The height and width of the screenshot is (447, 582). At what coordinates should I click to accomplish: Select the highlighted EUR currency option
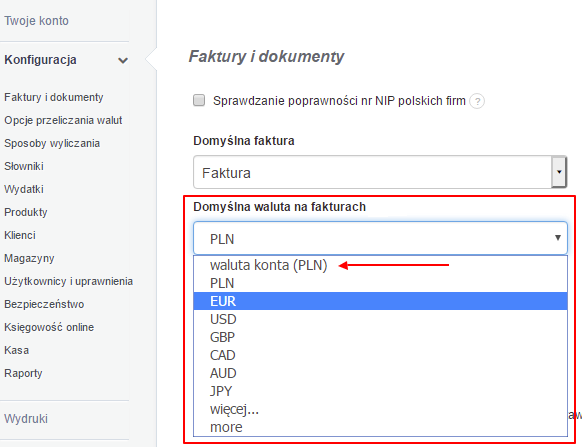point(380,301)
